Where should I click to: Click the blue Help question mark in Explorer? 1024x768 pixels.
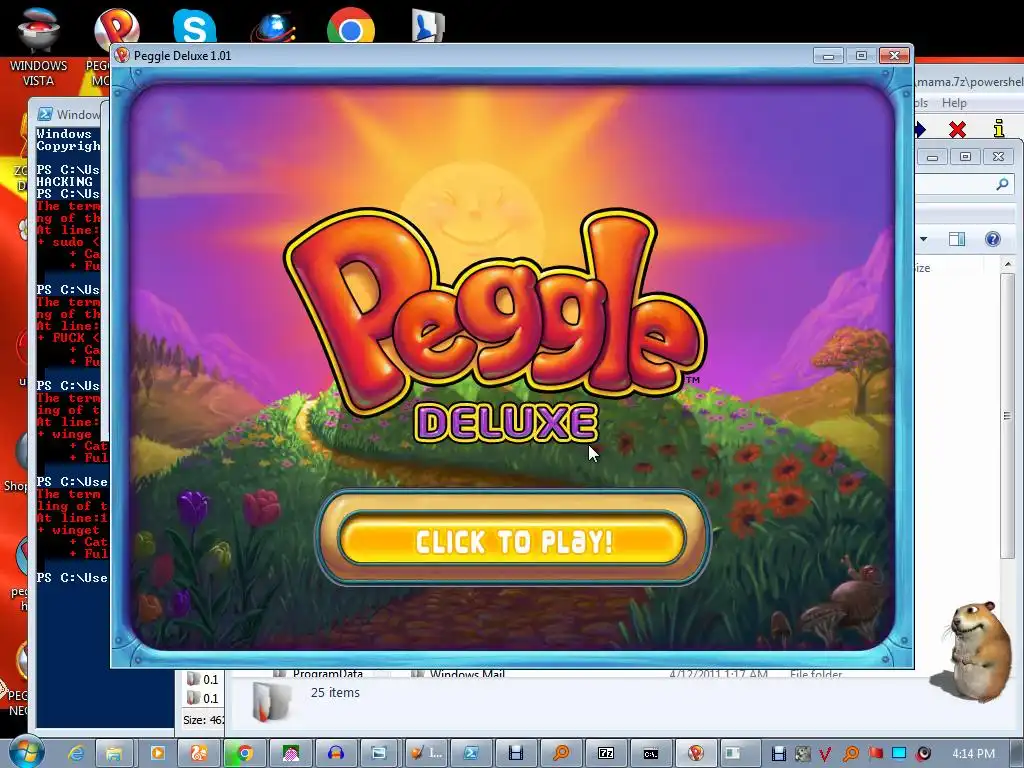(x=993, y=239)
